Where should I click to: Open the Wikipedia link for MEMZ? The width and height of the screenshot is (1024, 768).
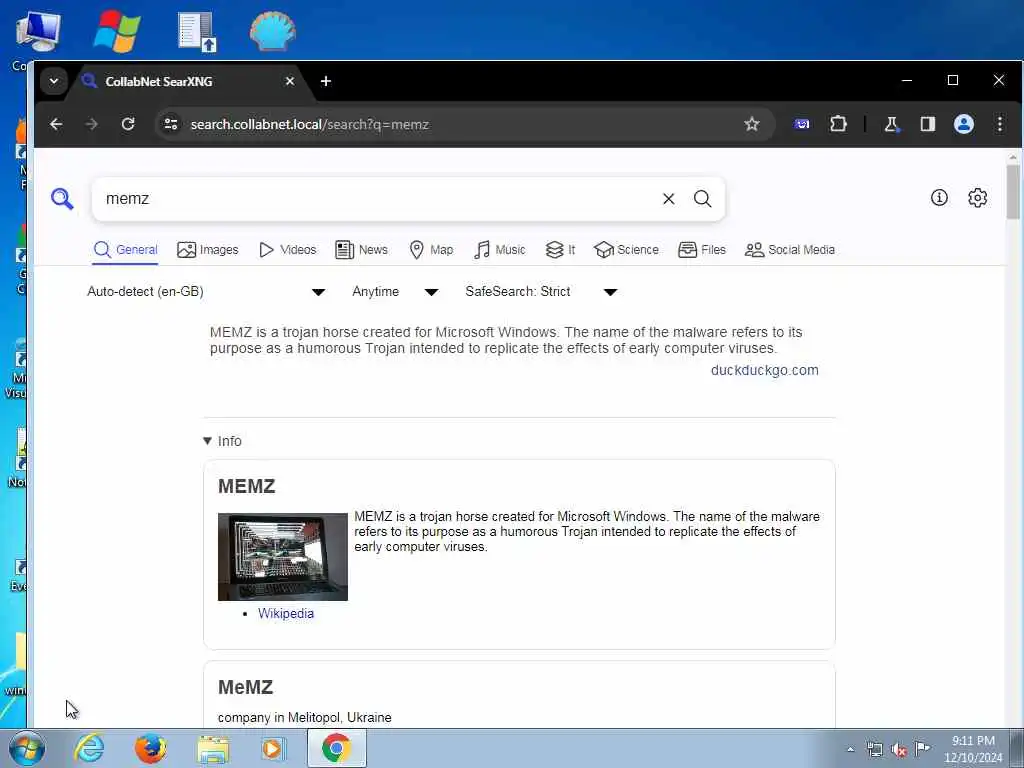click(x=285, y=613)
